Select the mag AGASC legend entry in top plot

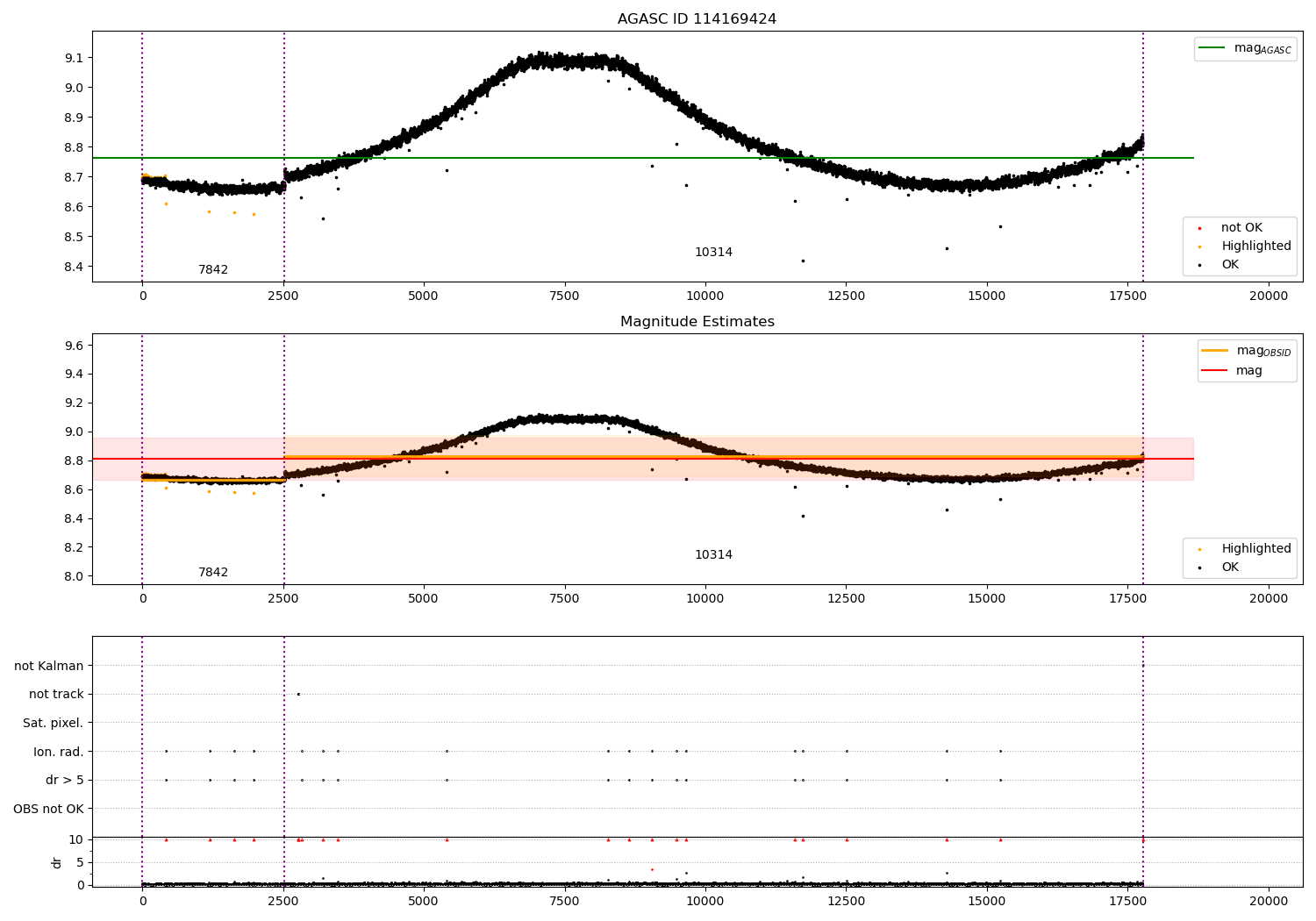pos(1245,48)
